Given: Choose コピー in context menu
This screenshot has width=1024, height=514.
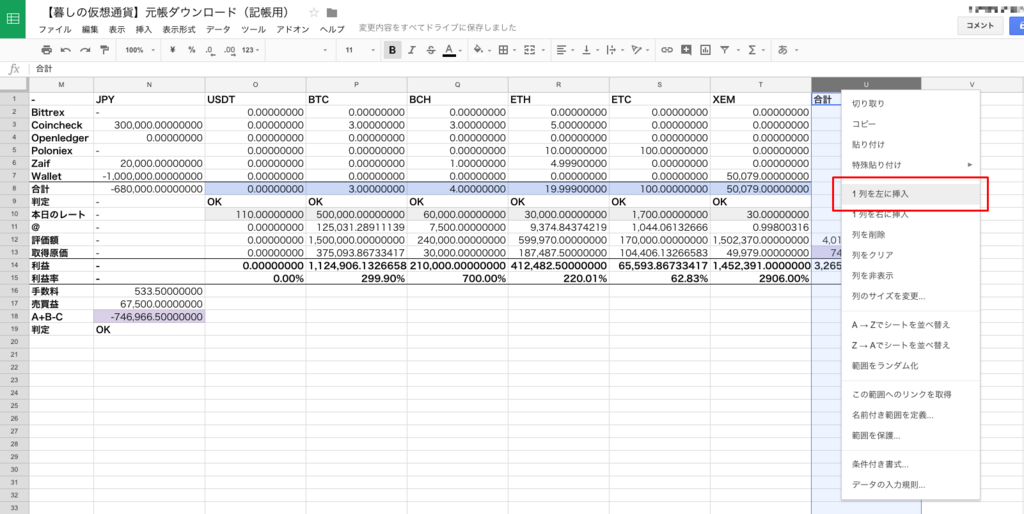Looking at the screenshot, I should tap(911, 123).
